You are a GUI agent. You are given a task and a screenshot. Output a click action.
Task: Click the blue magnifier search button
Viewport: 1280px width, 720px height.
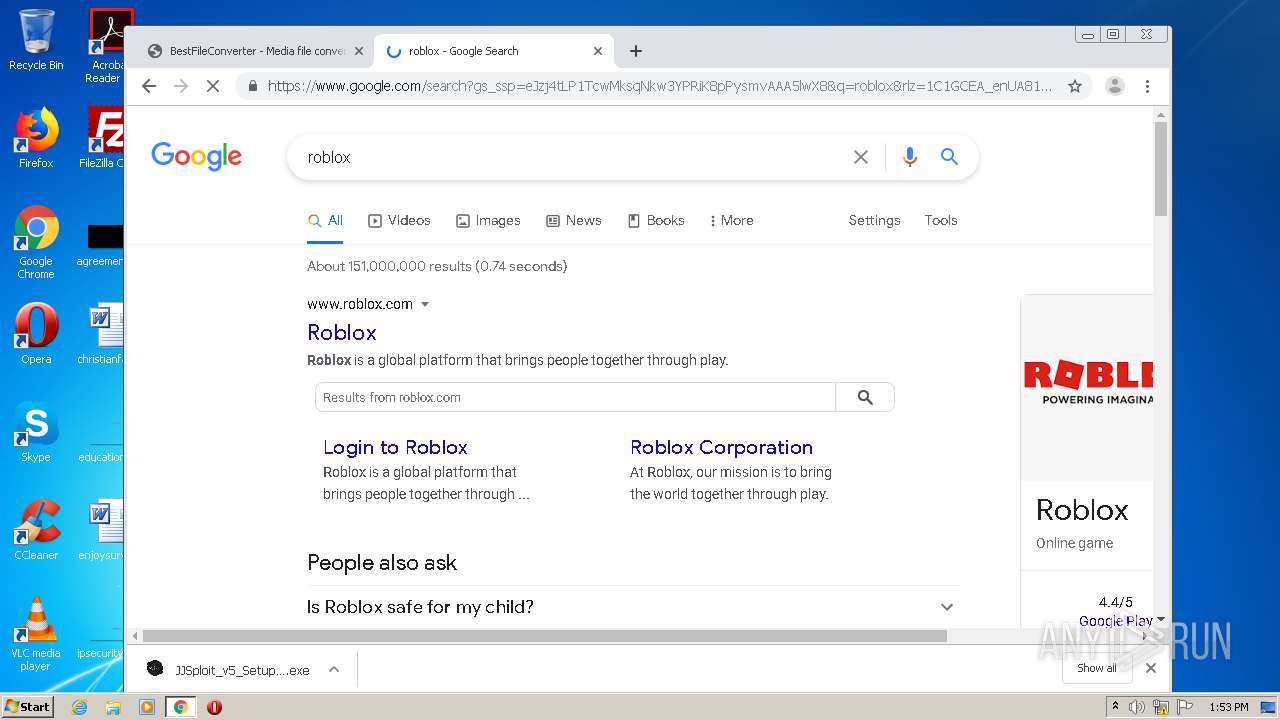coord(949,157)
